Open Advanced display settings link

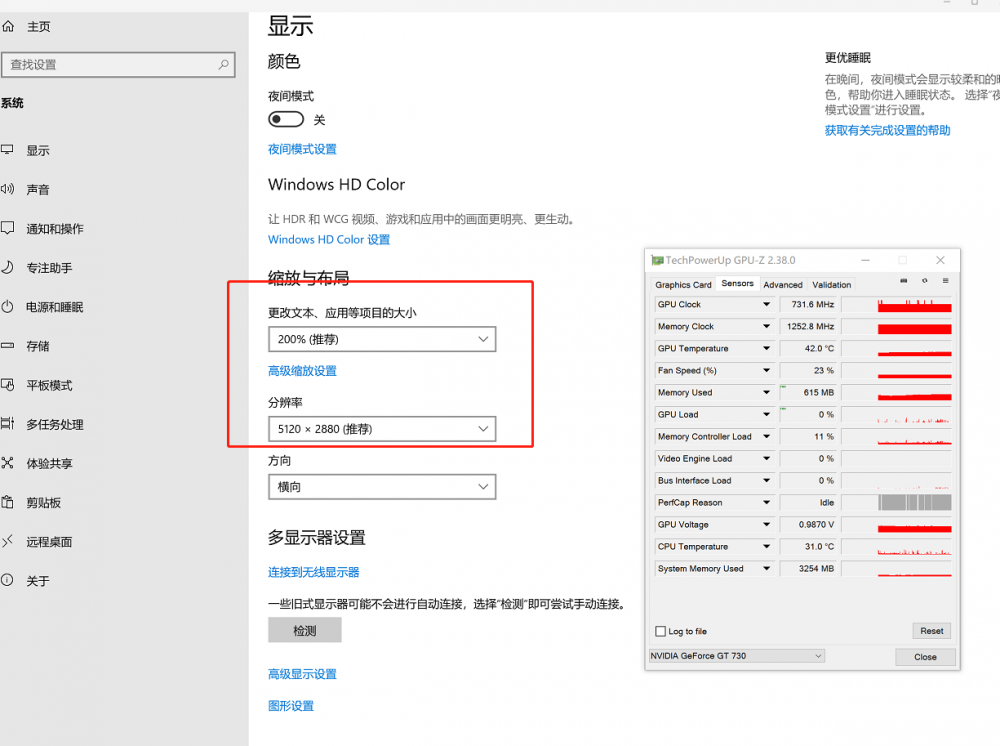coord(302,675)
